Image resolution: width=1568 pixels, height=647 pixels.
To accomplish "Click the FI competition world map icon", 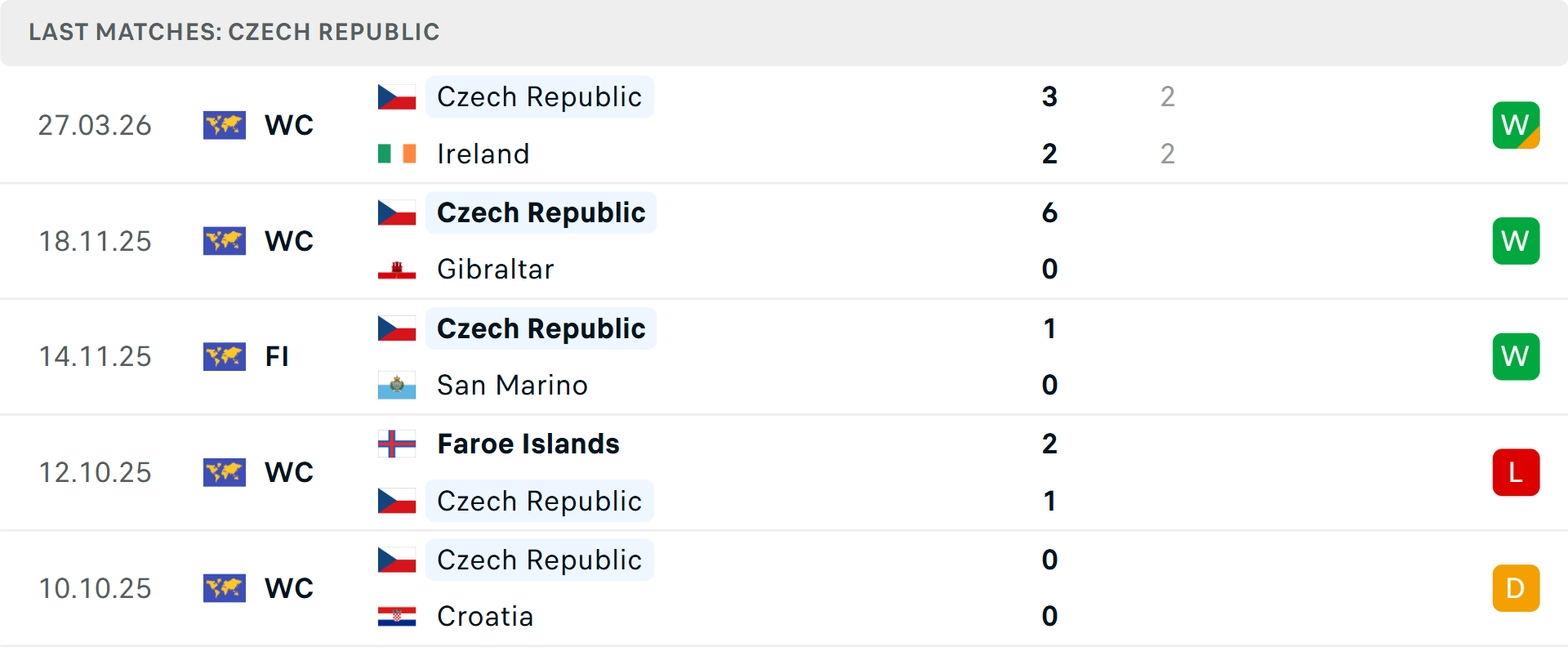I will click(225, 357).
